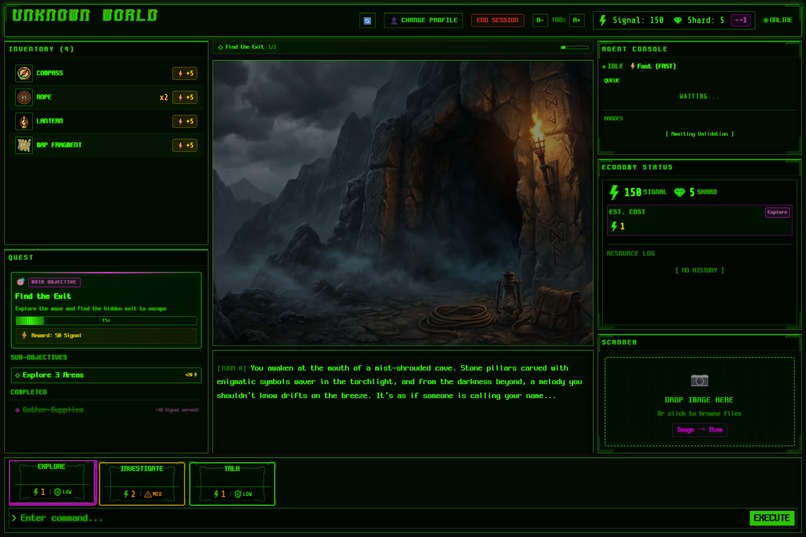Click the Lantern item icon
Image resolution: width=806 pixels, height=537 pixels.
pos(24,121)
